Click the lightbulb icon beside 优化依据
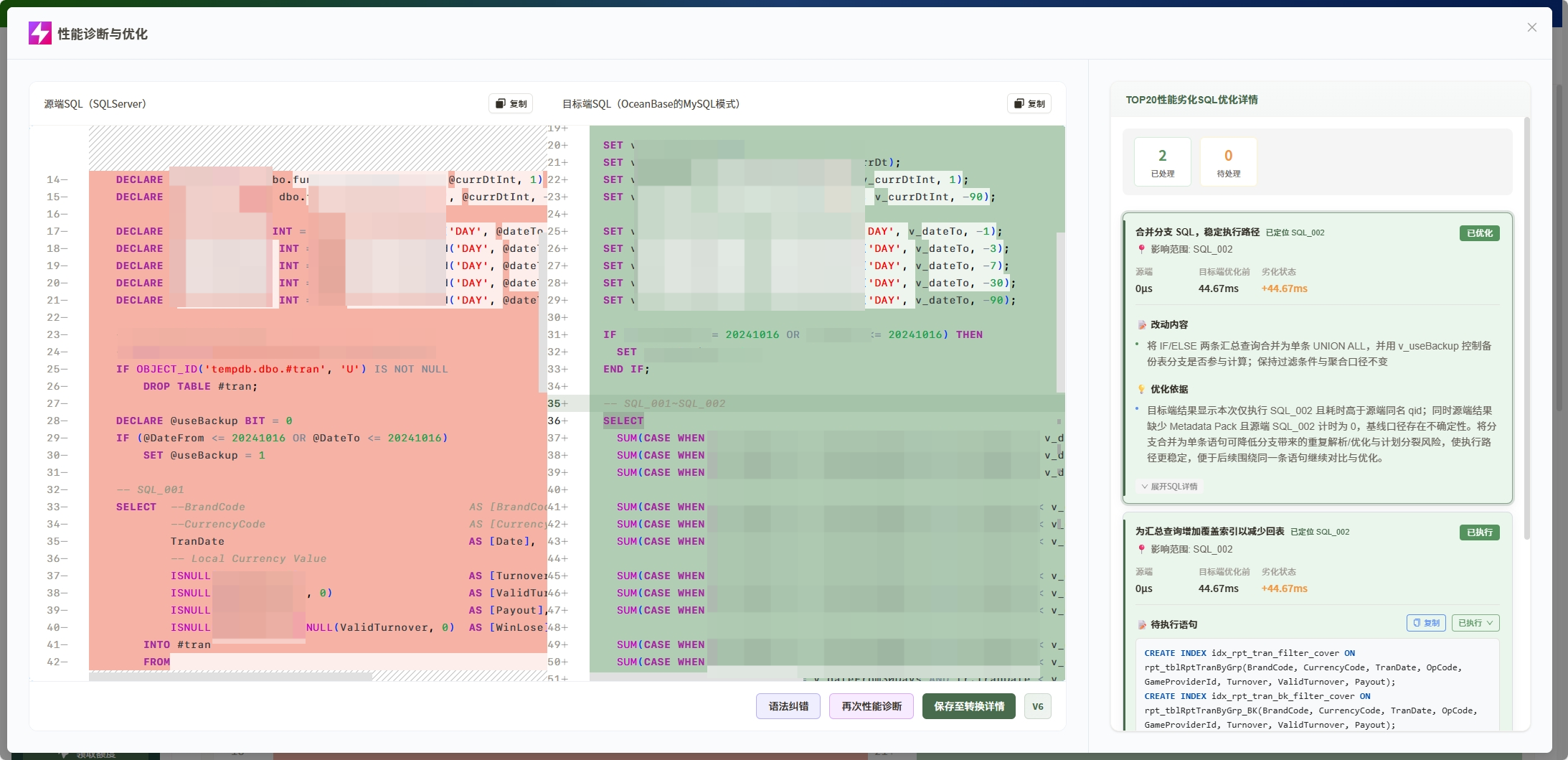Viewport: 1568px width, 760px height. 1141,390
